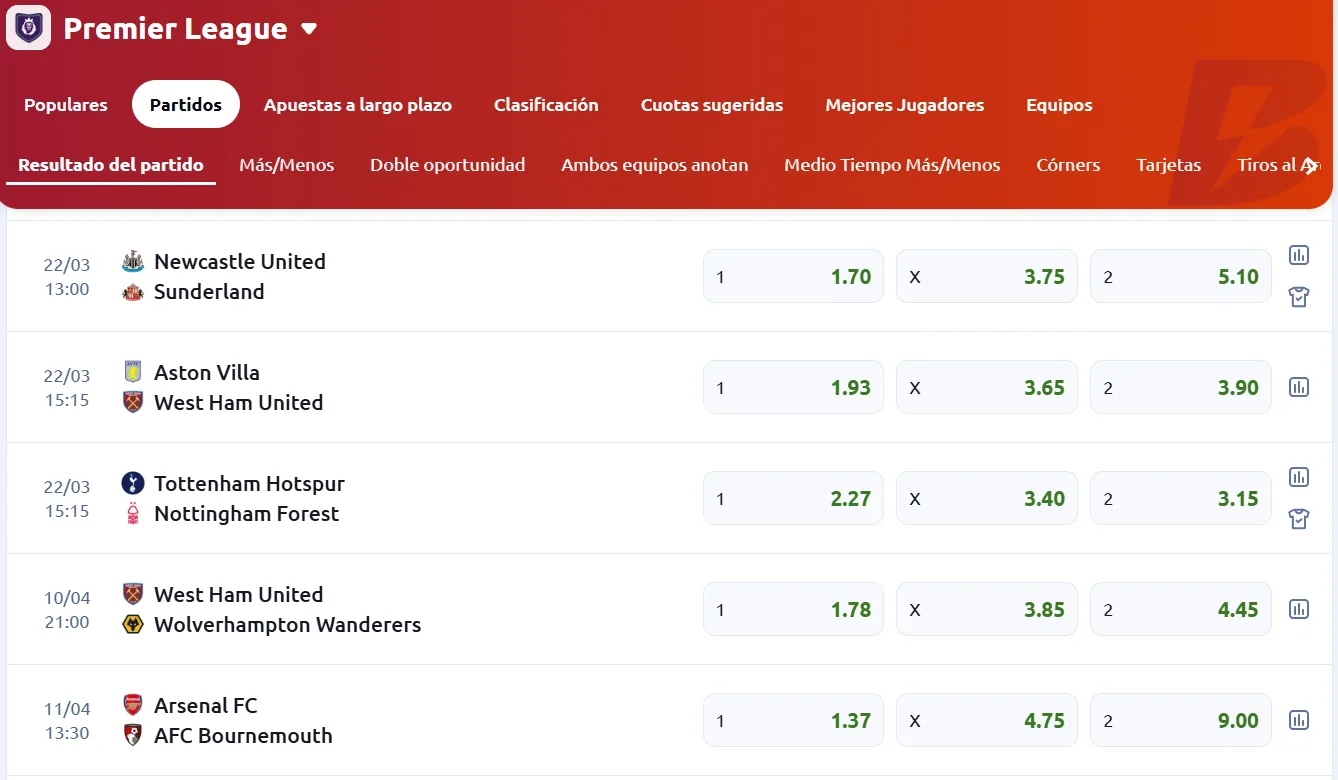Open the Córners market tab
1338x780 pixels.
(x=1068, y=165)
